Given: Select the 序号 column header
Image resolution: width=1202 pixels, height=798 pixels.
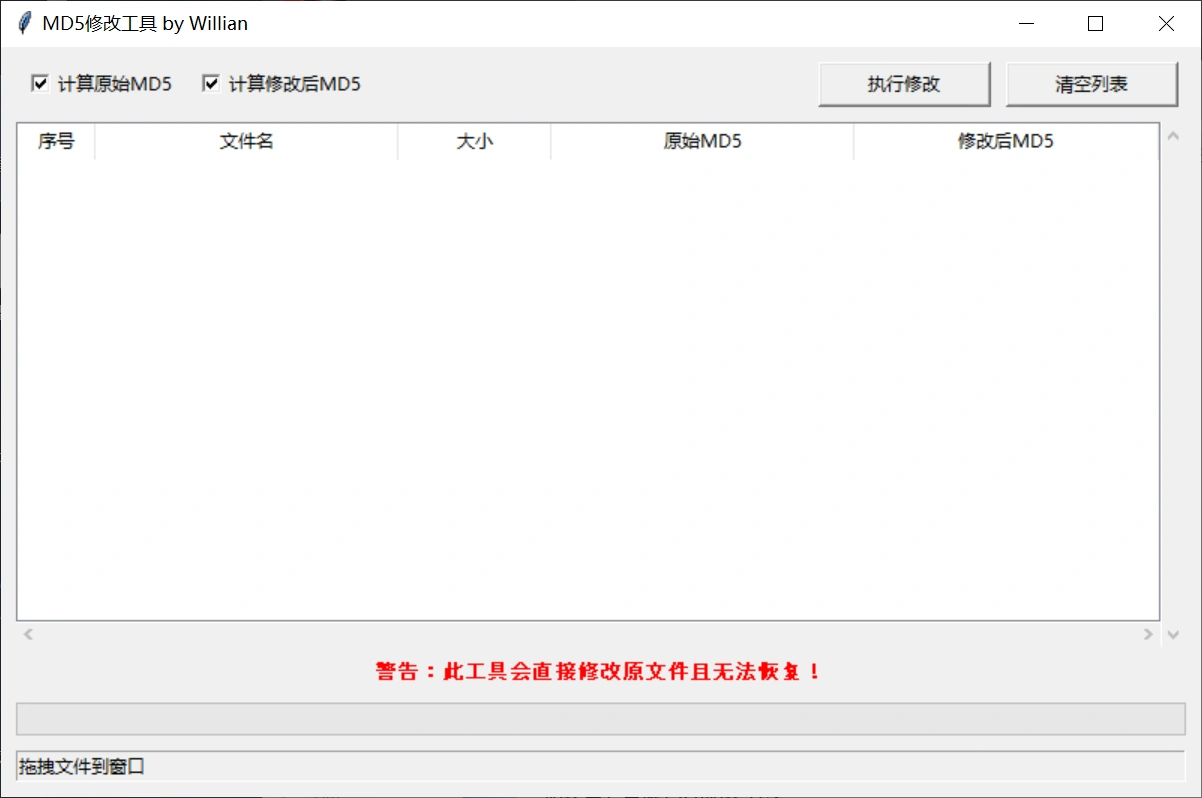Looking at the screenshot, I should click(55, 141).
